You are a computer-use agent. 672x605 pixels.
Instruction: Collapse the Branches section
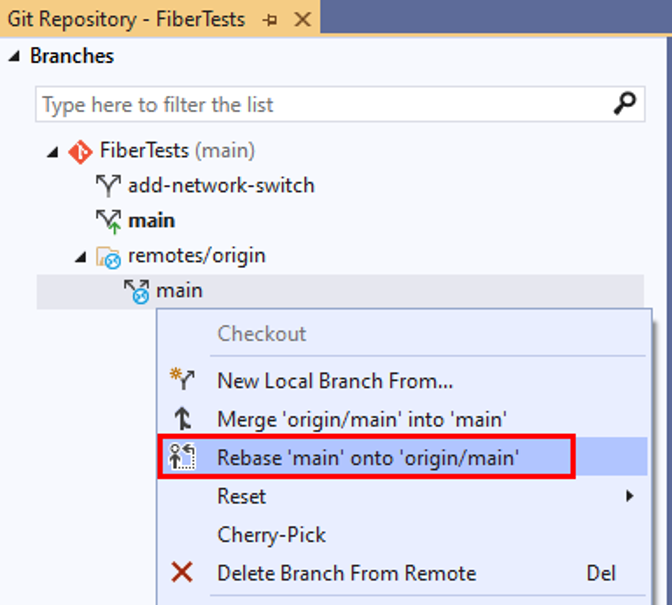[14, 56]
